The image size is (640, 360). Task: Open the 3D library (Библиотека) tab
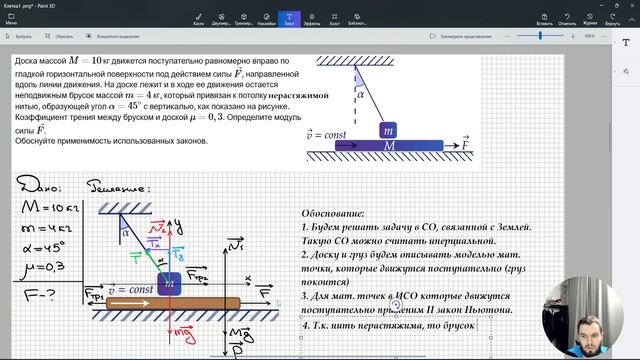click(x=357, y=19)
